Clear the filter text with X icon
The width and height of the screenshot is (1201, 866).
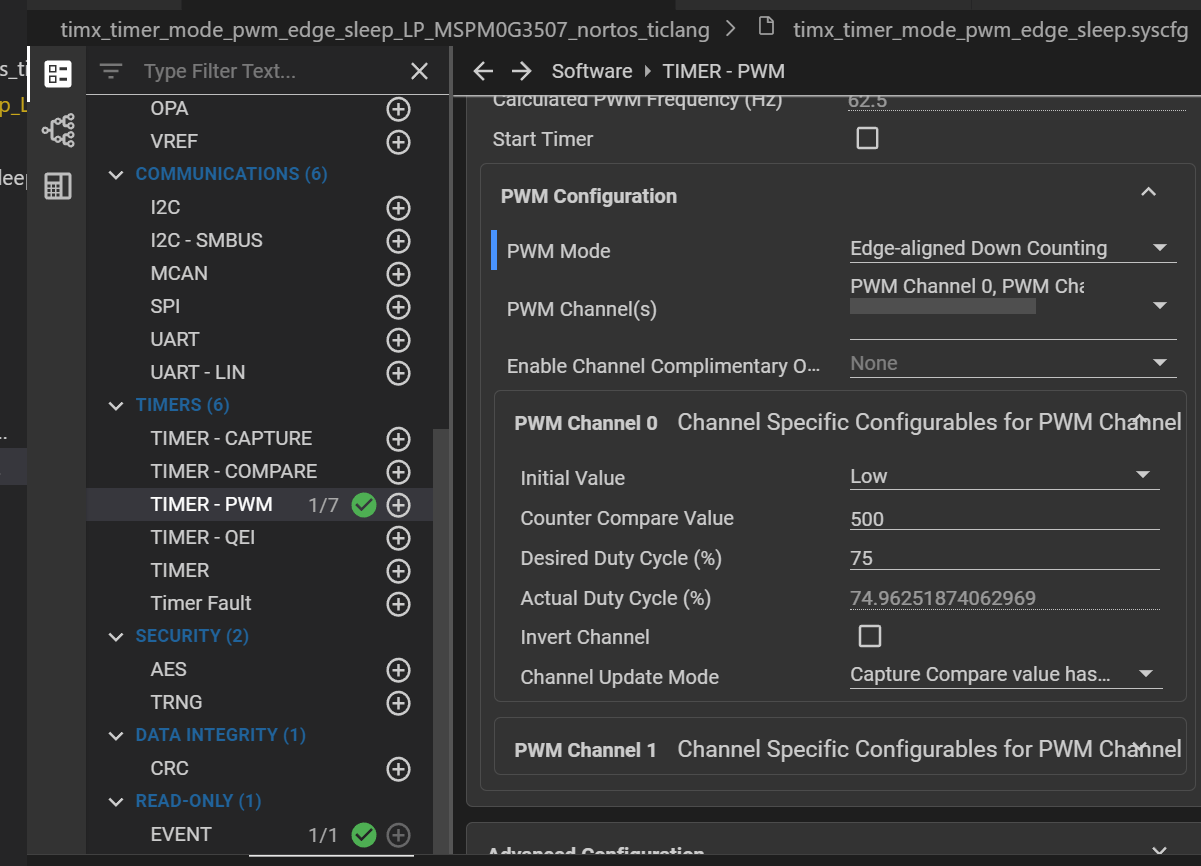pyautogui.click(x=419, y=72)
